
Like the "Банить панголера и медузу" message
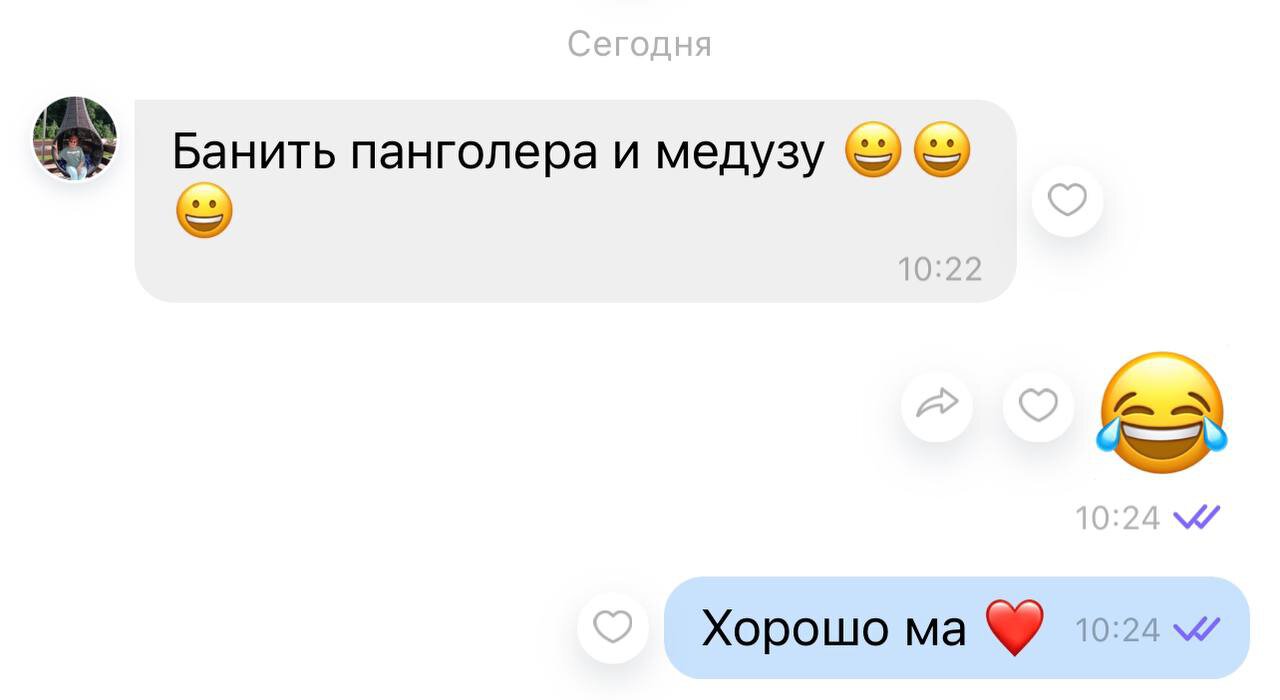pos(1066,202)
